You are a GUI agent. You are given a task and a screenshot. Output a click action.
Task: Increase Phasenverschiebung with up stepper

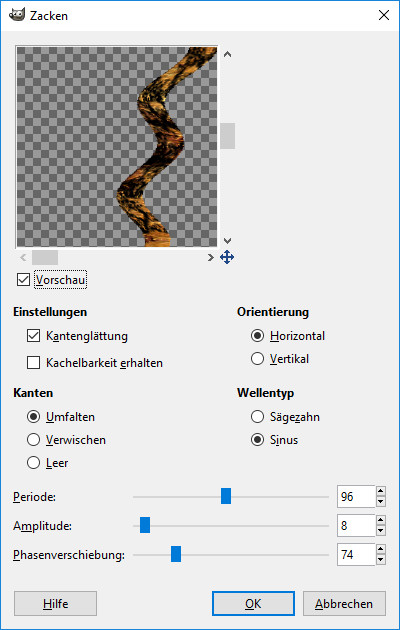pos(381,550)
